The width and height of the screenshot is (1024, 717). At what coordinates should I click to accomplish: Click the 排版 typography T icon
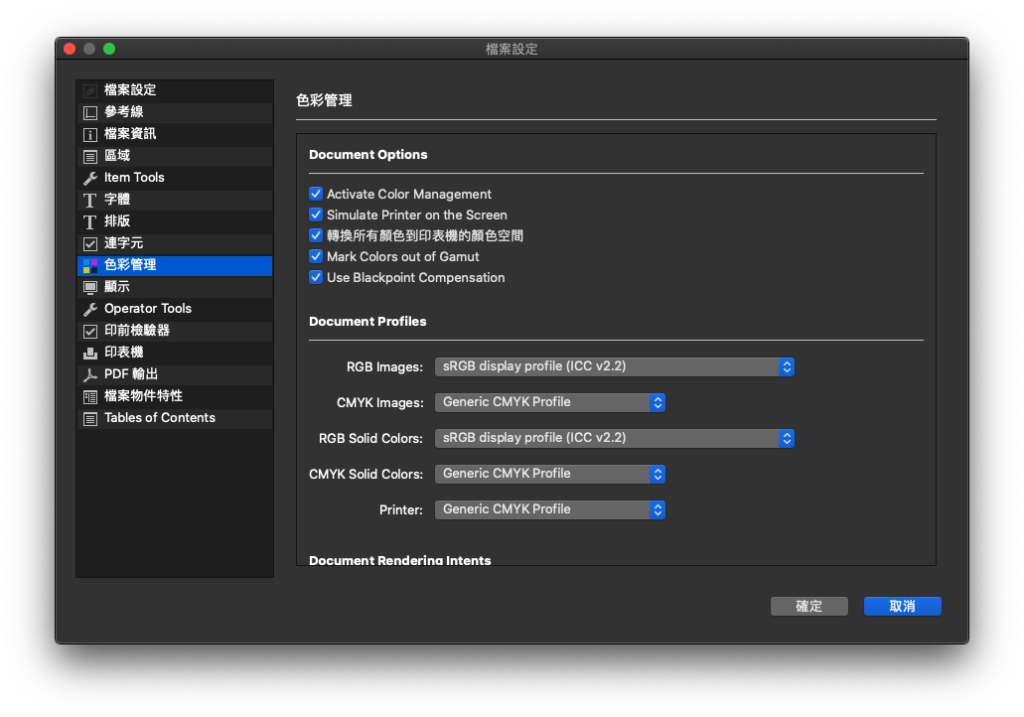[90, 222]
